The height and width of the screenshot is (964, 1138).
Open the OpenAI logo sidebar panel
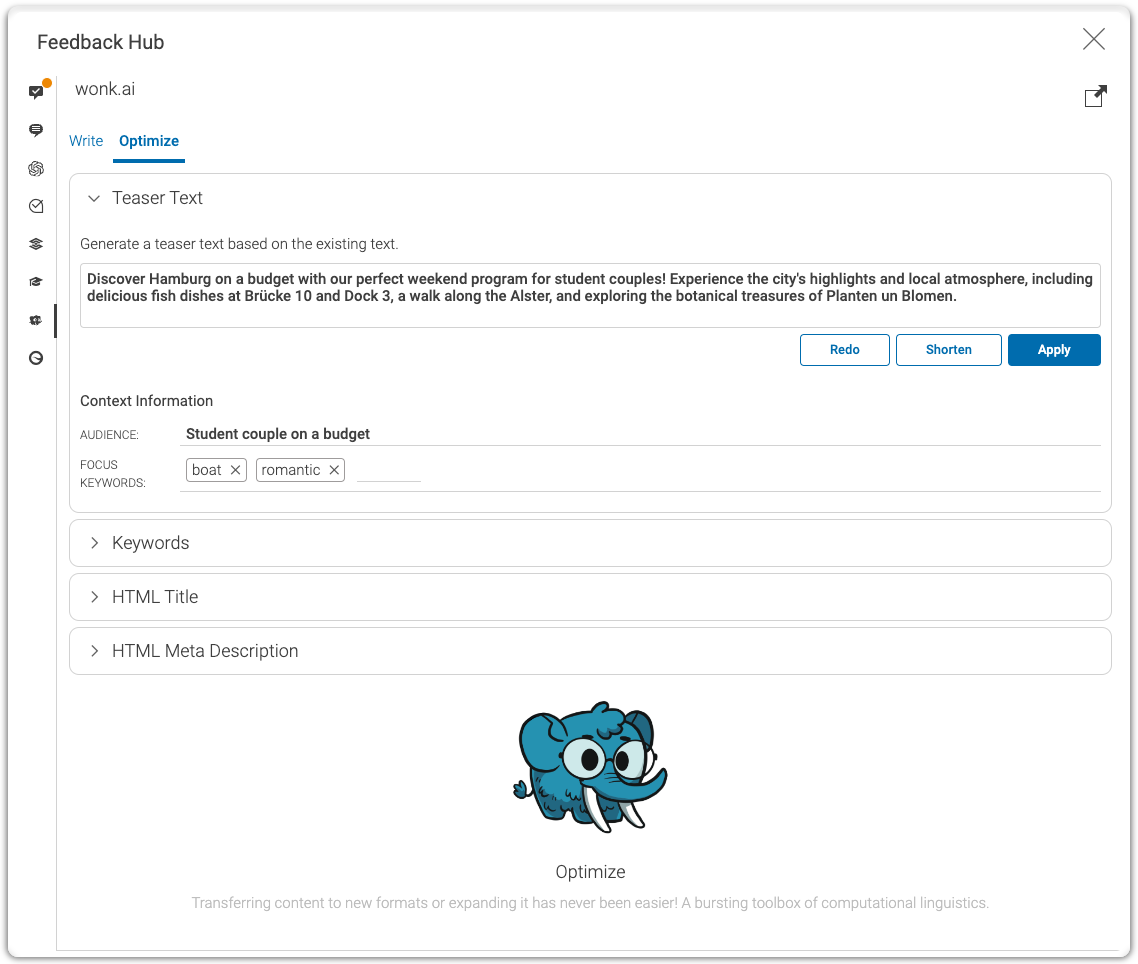36,168
